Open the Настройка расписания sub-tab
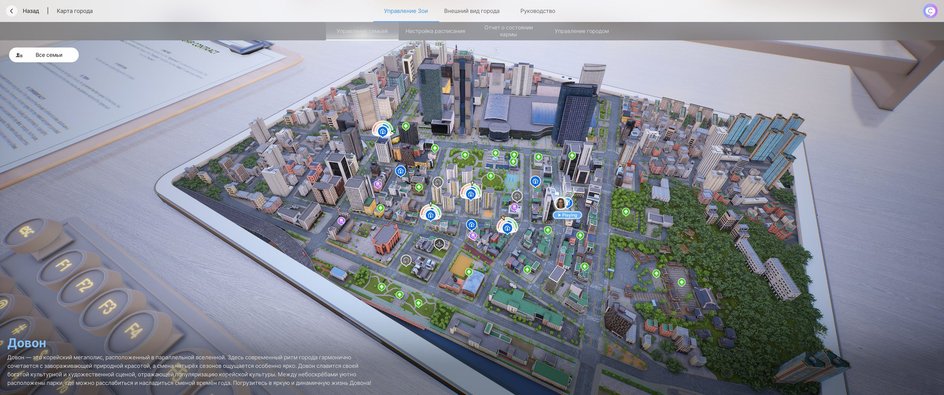The height and width of the screenshot is (395, 944). (435, 31)
